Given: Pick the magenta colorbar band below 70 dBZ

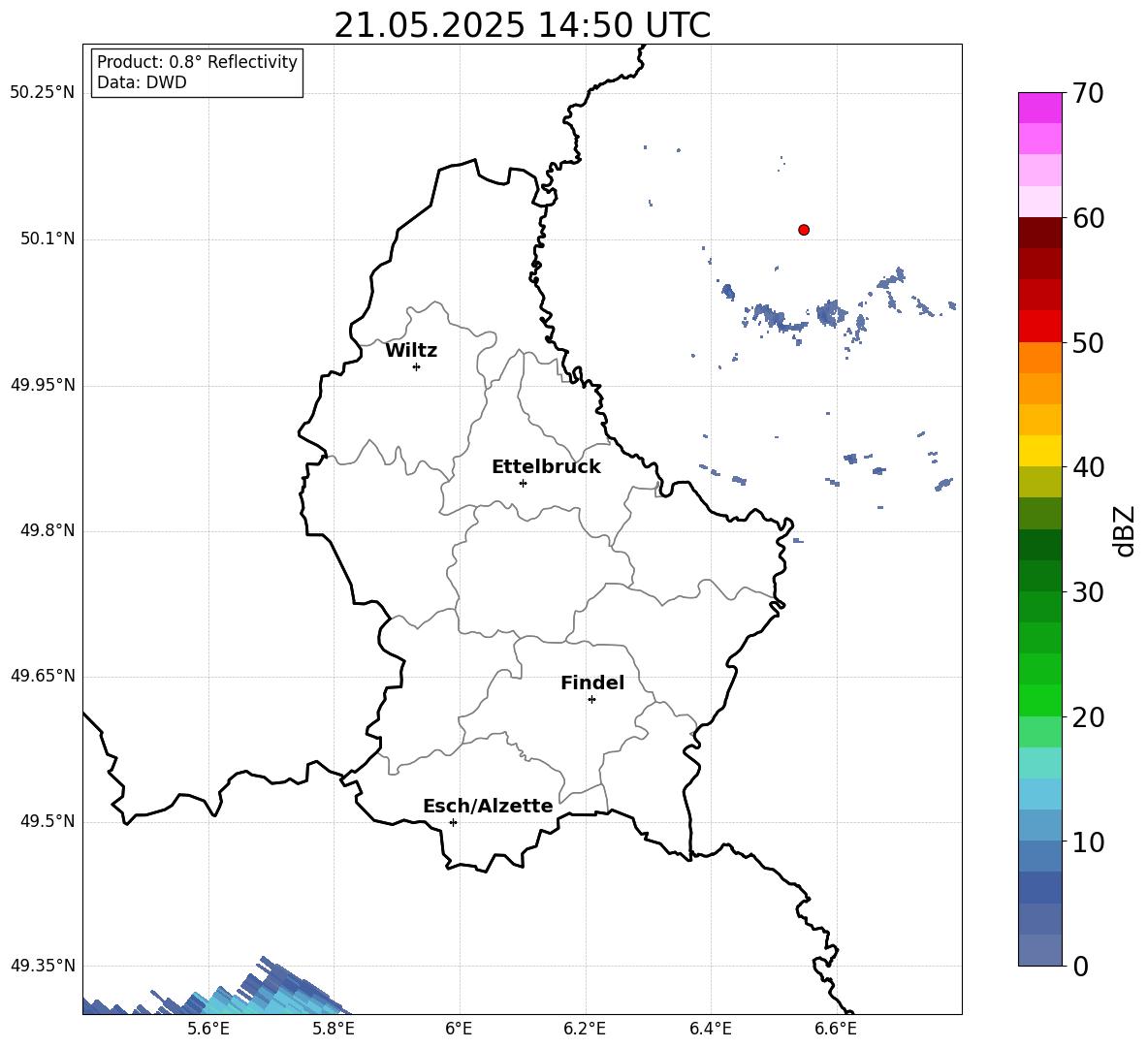Looking at the screenshot, I should (x=1039, y=109).
